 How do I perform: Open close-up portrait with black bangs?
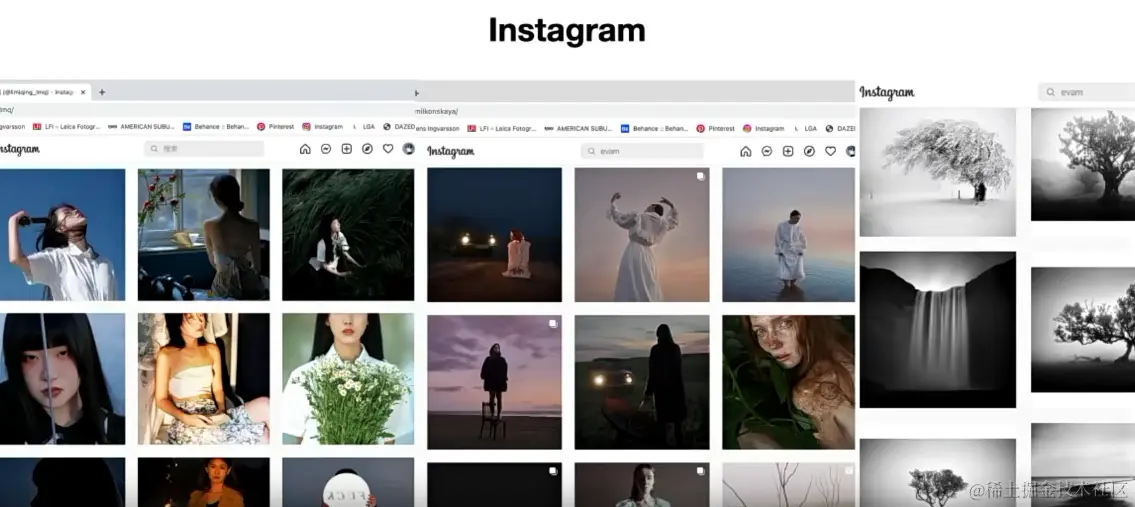point(62,379)
